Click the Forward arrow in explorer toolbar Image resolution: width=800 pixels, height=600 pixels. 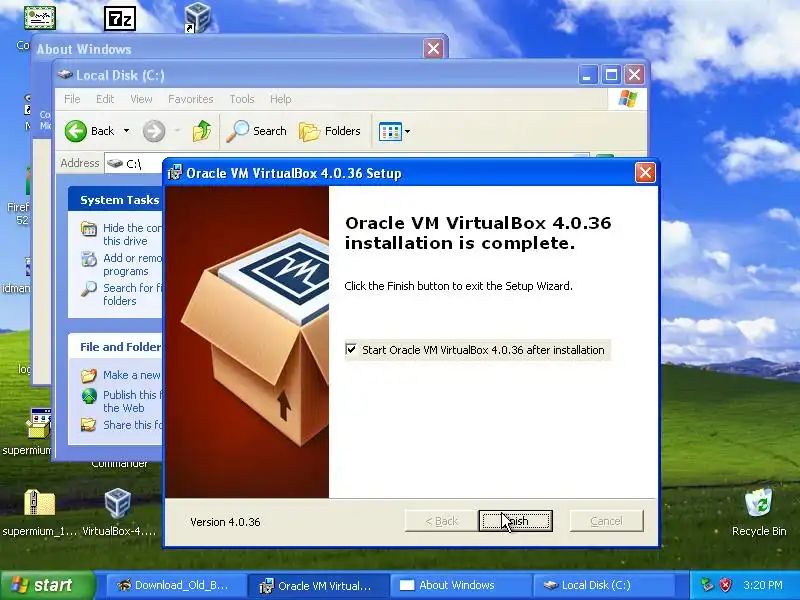pyautogui.click(x=154, y=131)
